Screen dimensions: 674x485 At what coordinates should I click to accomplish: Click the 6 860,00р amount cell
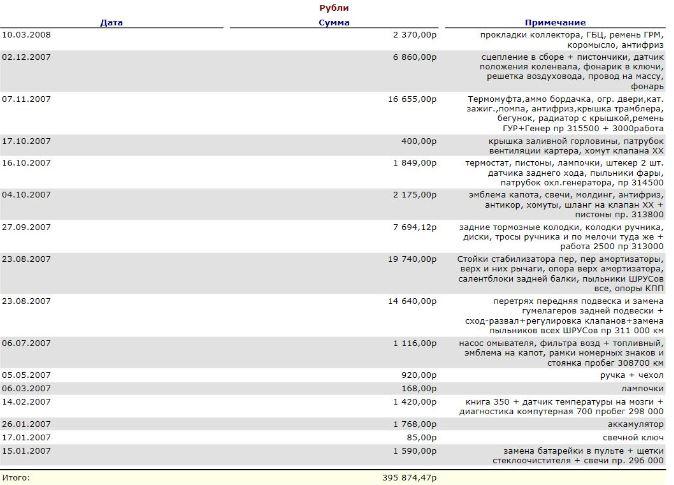point(412,58)
